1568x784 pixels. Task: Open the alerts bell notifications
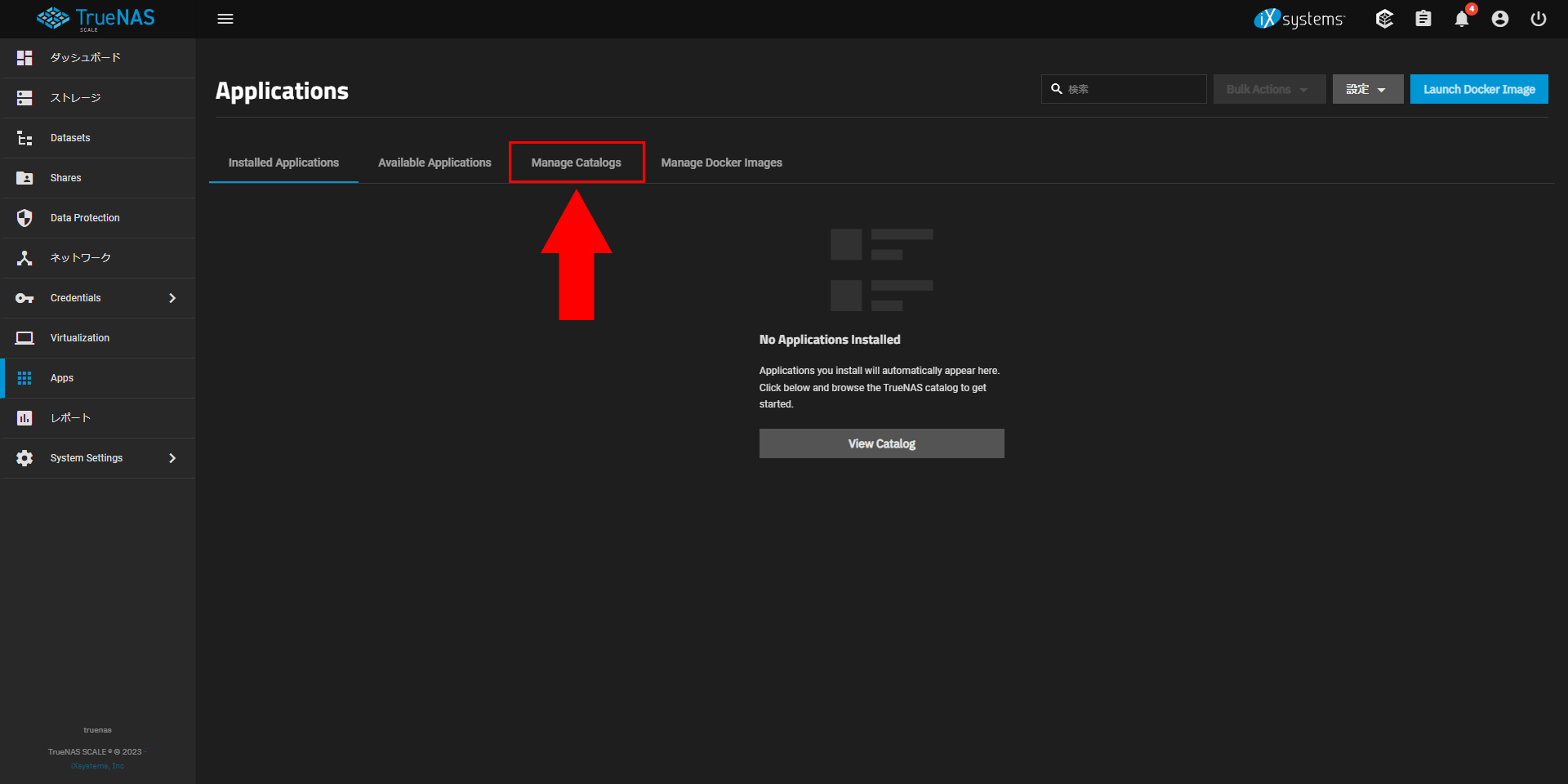1461,19
